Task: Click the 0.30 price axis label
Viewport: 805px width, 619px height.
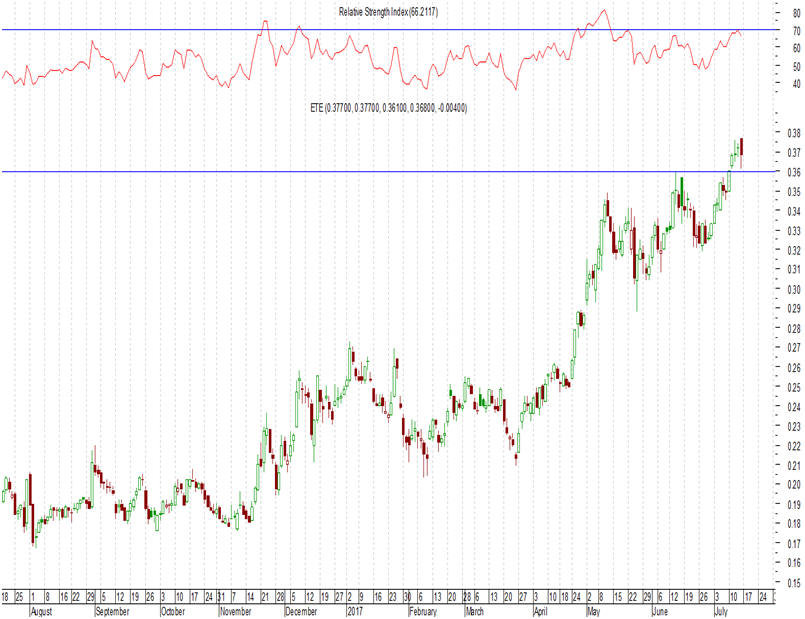Action: pyautogui.click(x=794, y=289)
